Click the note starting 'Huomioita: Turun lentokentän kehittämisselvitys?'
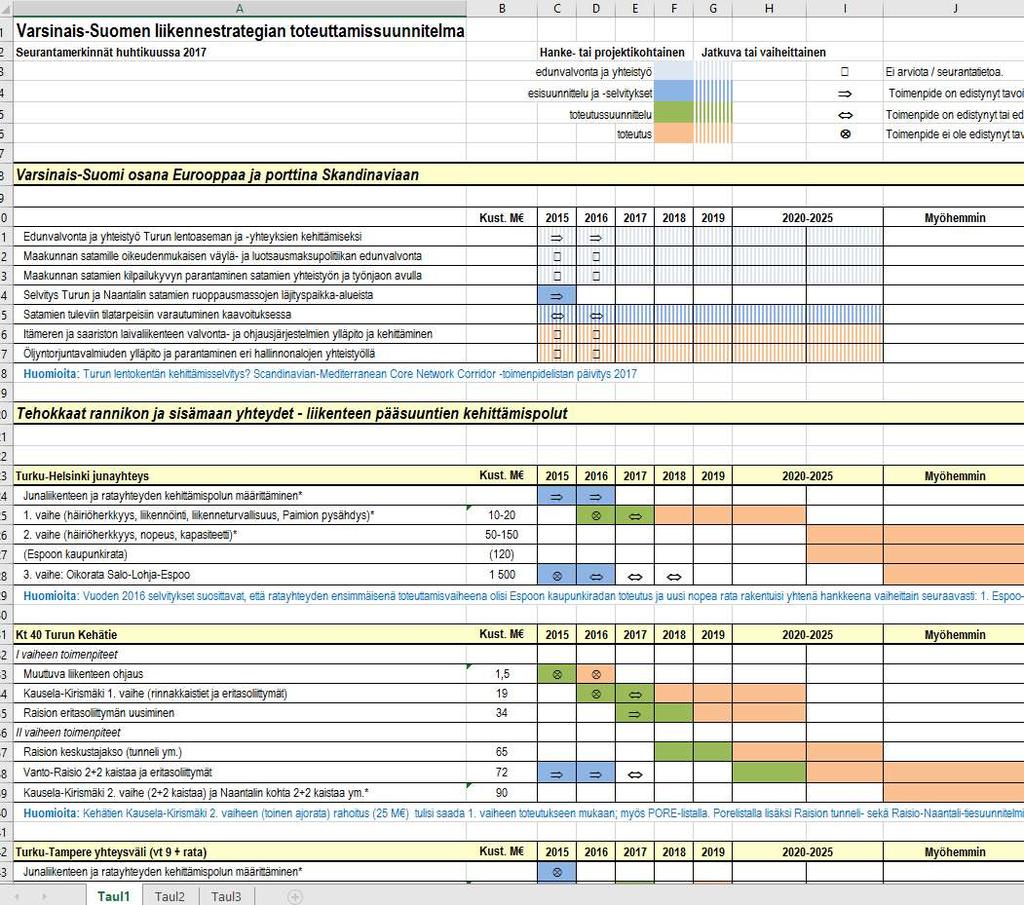The width and height of the screenshot is (1024, 905). [x=330, y=374]
